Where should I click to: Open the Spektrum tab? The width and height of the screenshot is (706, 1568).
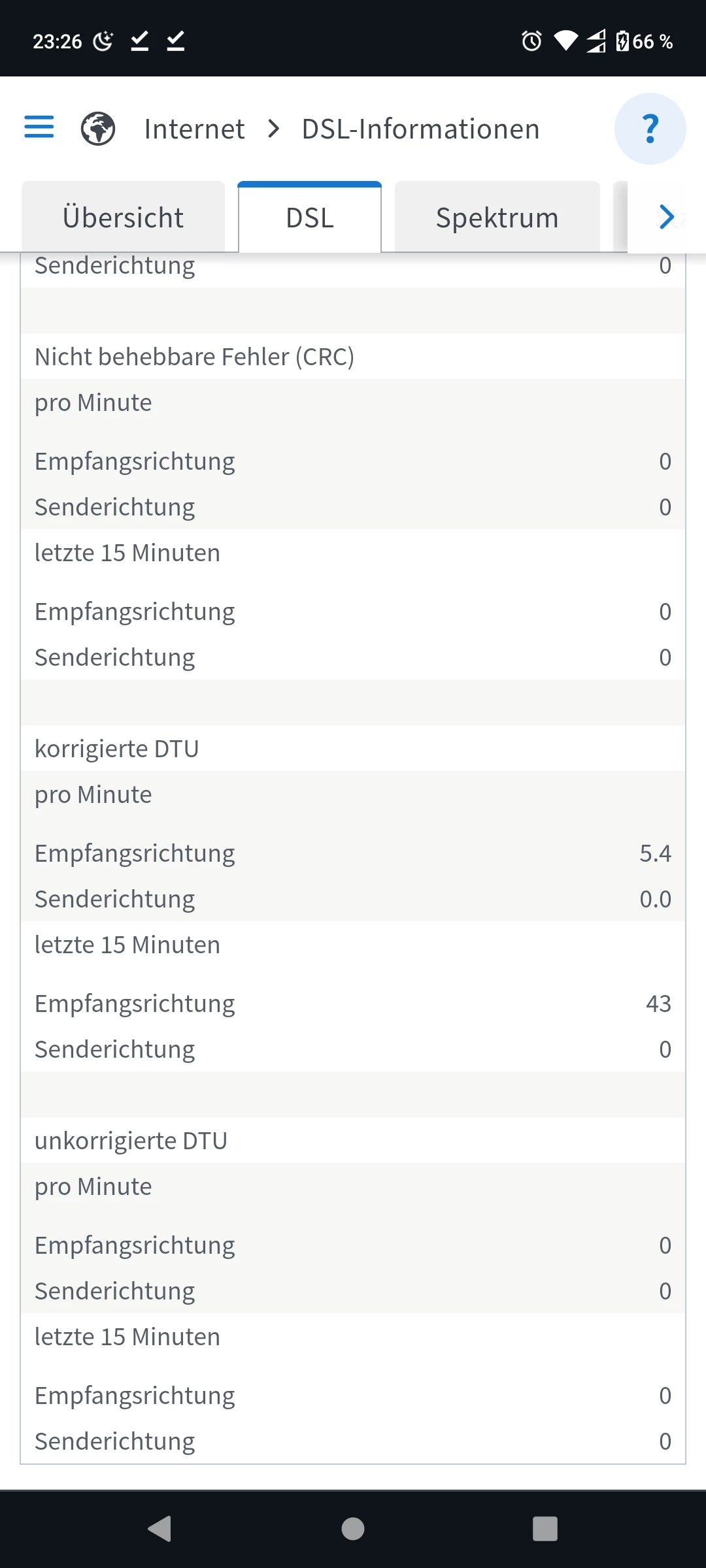[x=497, y=218]
